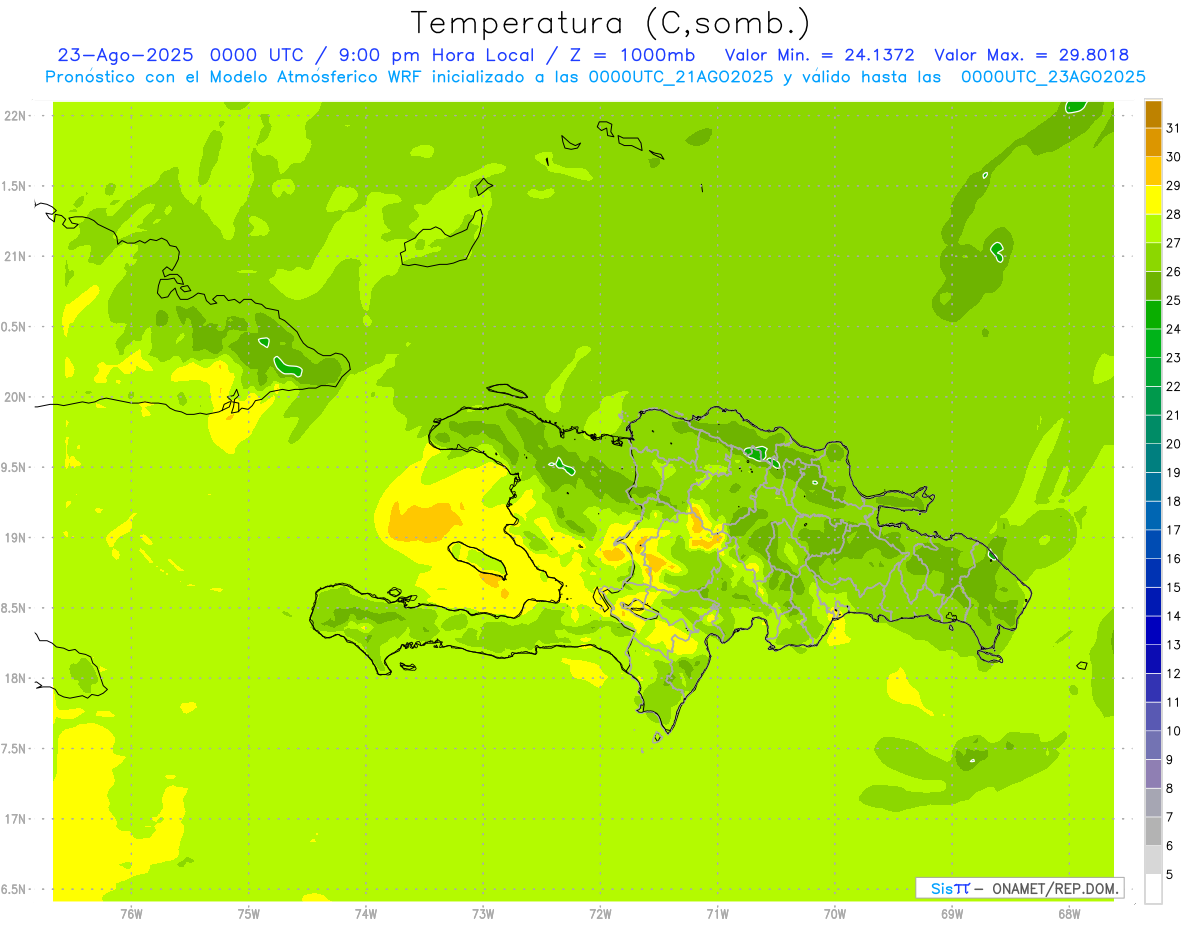Click the '73W' longitude label
Image resolution: width=1200 pixels, height=927 pixels.
pyautogui.click(x=483, y=914)
